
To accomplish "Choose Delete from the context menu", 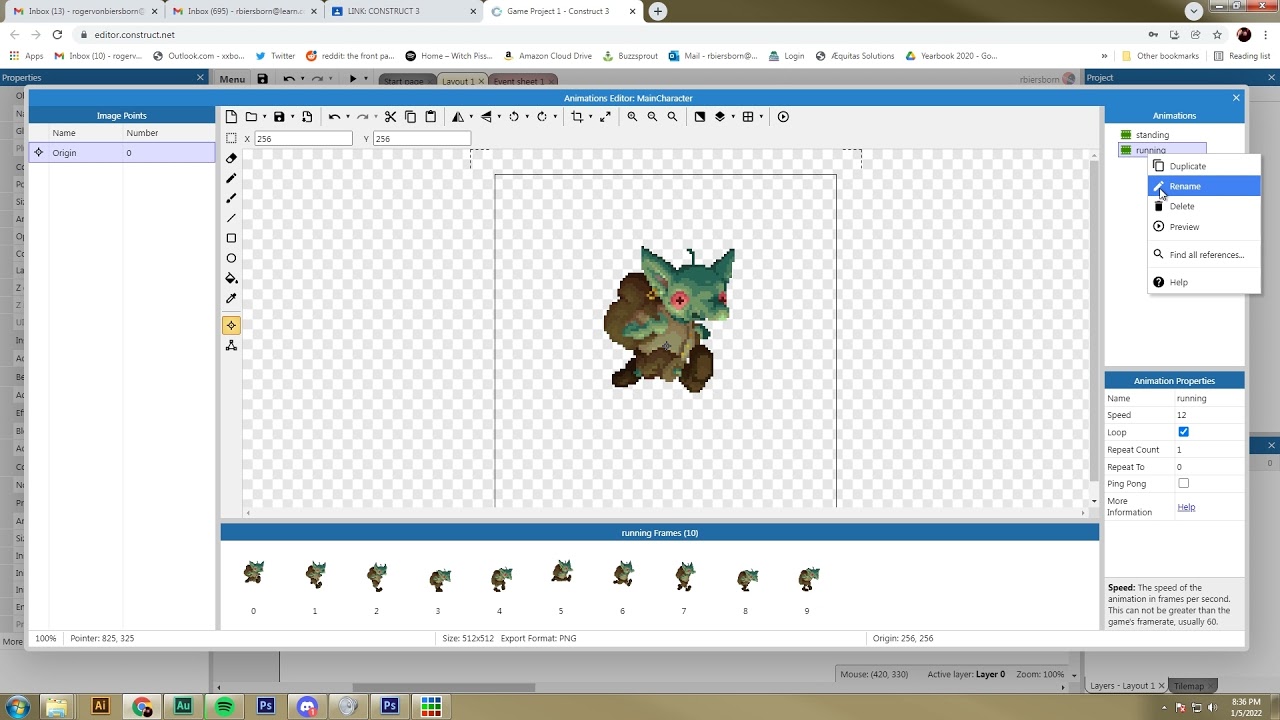I will pyautogui.click(x=1204, y=206).
